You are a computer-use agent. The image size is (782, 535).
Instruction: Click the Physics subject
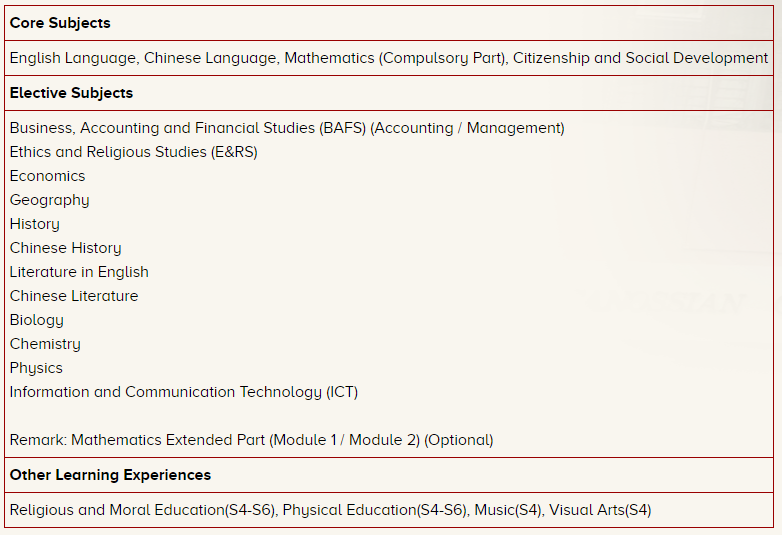(x=36, y=368)
